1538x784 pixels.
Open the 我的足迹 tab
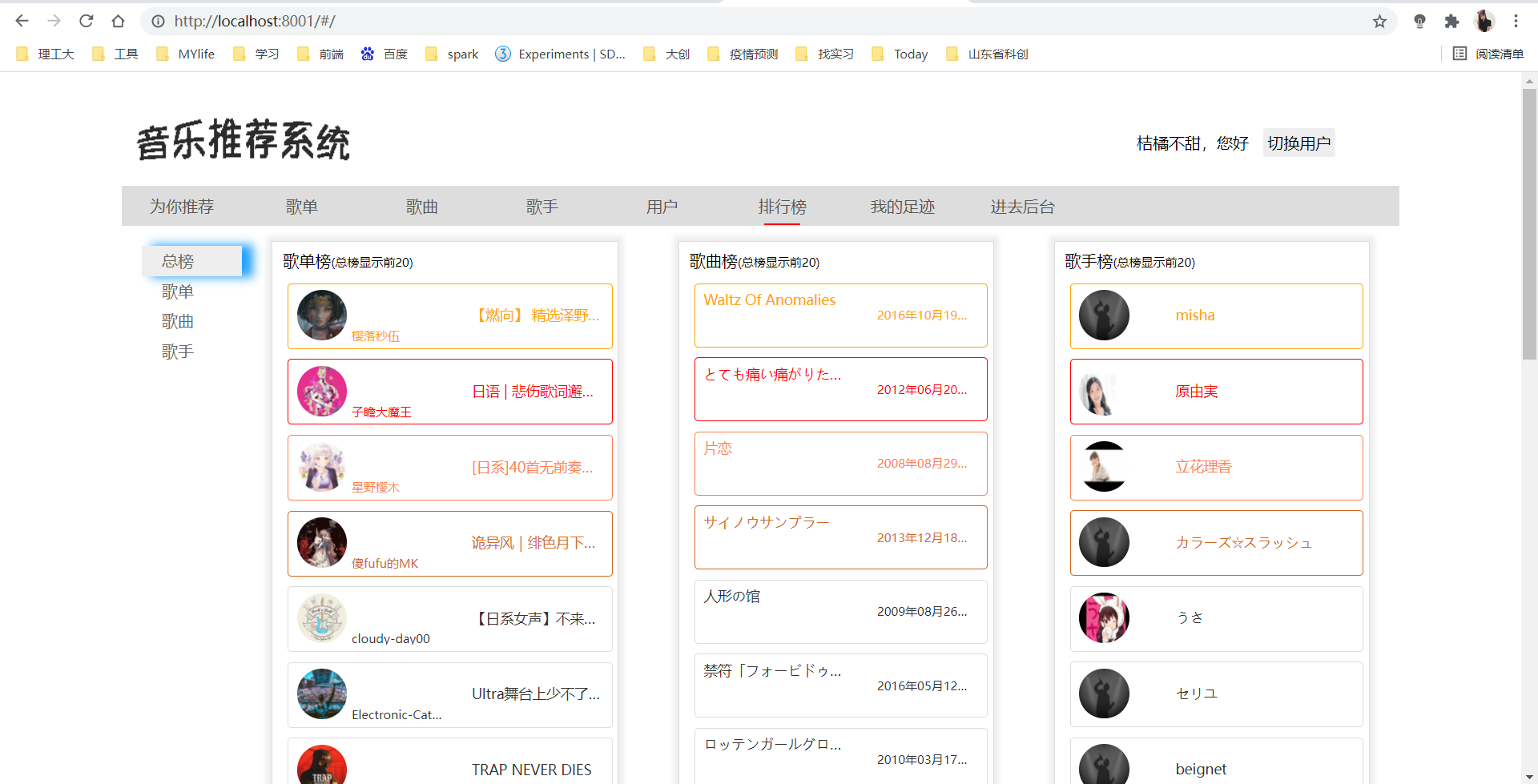coord(903,207)
